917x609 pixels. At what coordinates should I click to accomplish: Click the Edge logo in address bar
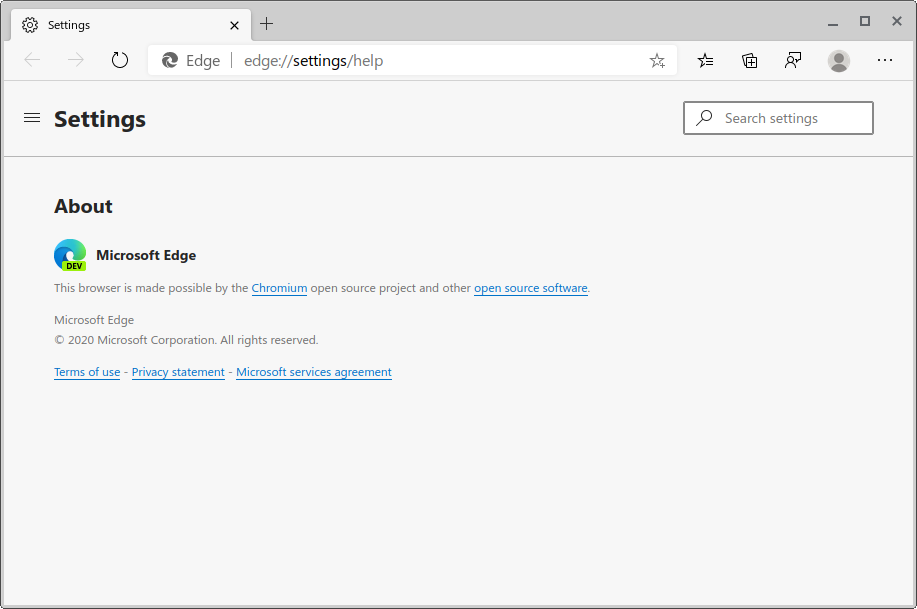pos(170,60)
